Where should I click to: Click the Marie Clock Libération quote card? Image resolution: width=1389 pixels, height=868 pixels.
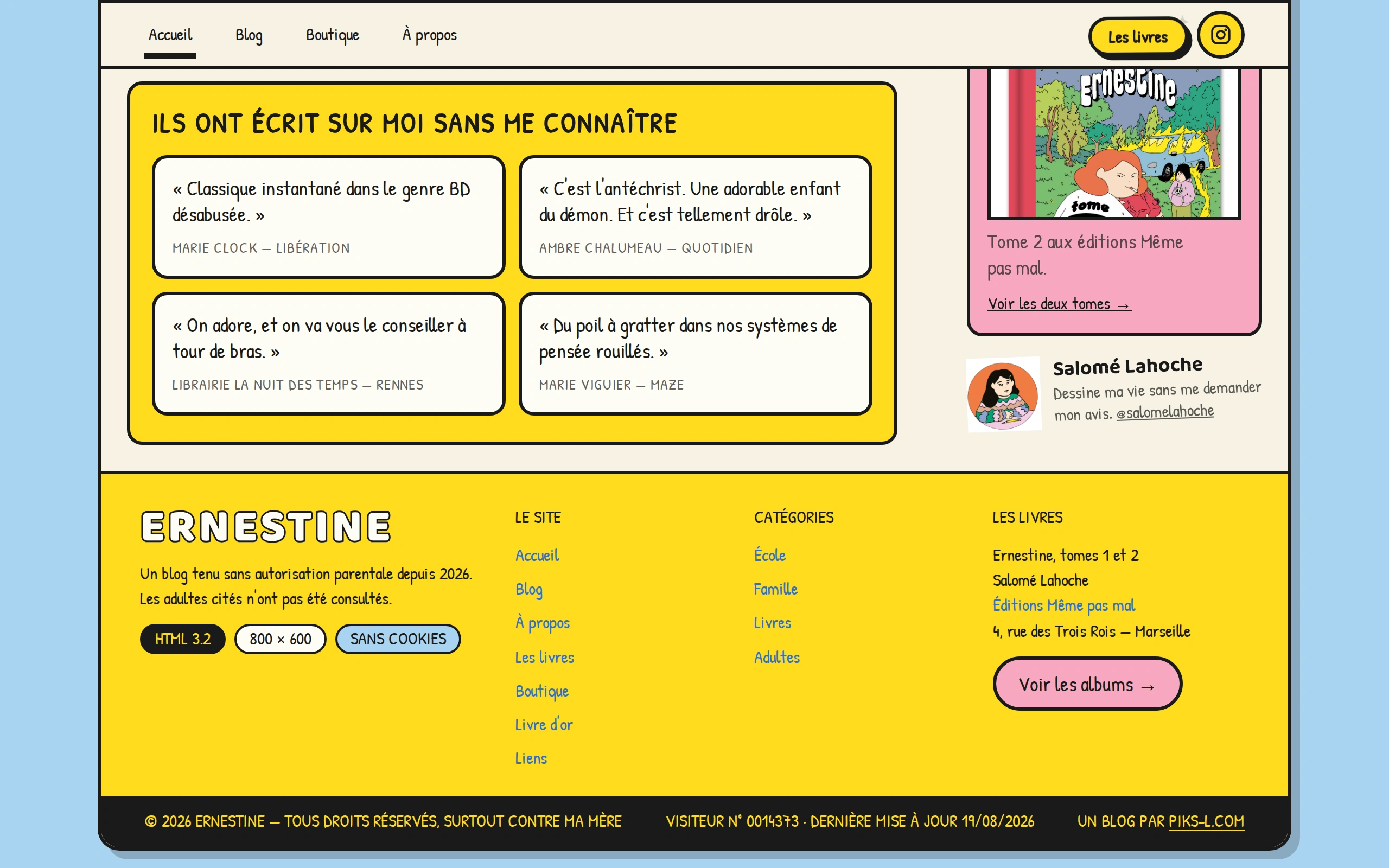click(x=329, y=217)
